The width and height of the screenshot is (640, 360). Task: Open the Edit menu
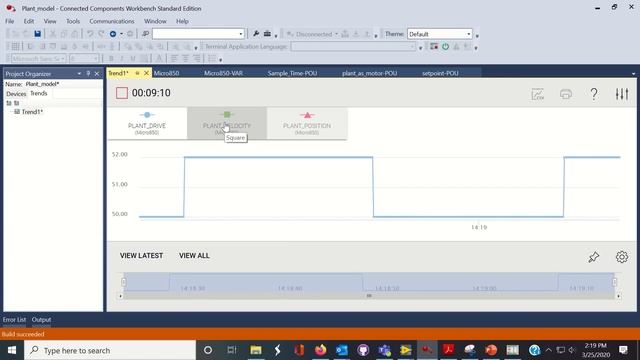(x=29, y=21)
